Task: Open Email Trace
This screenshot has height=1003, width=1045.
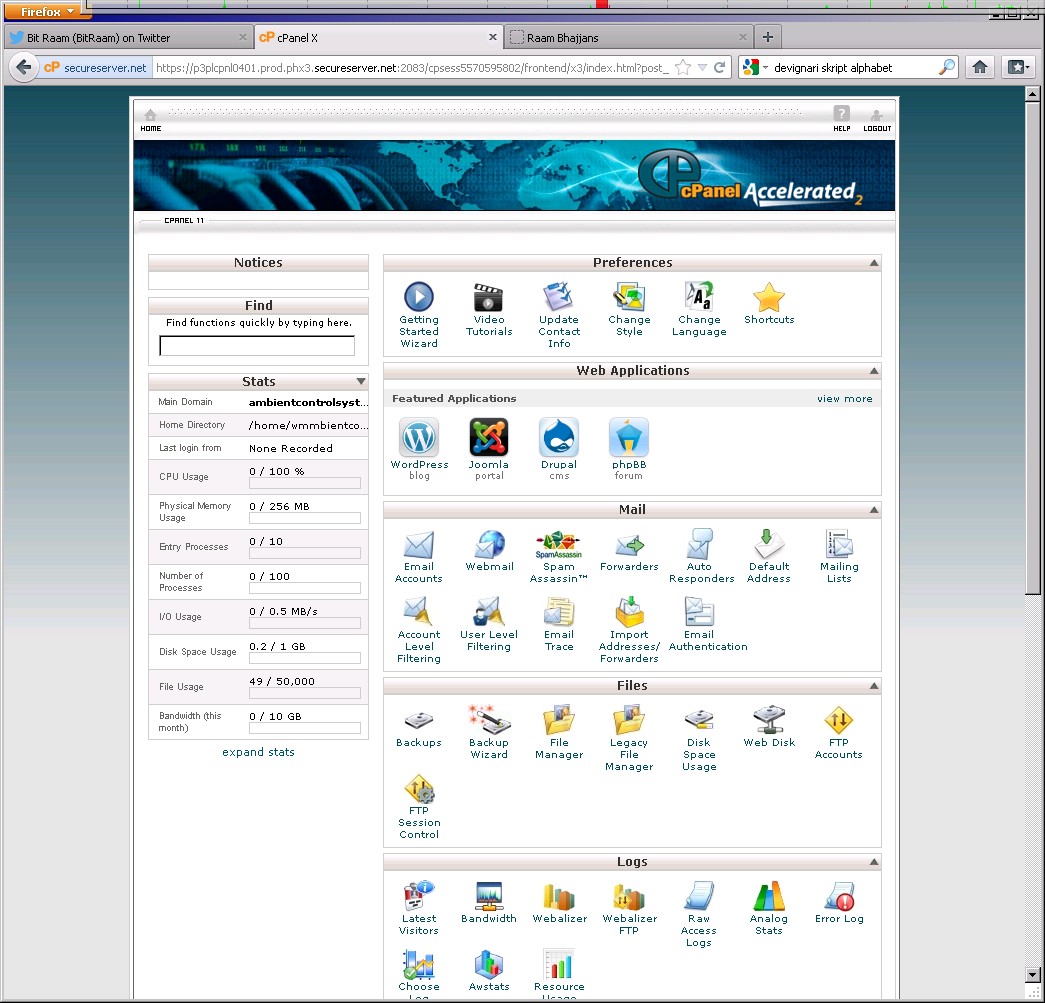Action: click(558, 624)
